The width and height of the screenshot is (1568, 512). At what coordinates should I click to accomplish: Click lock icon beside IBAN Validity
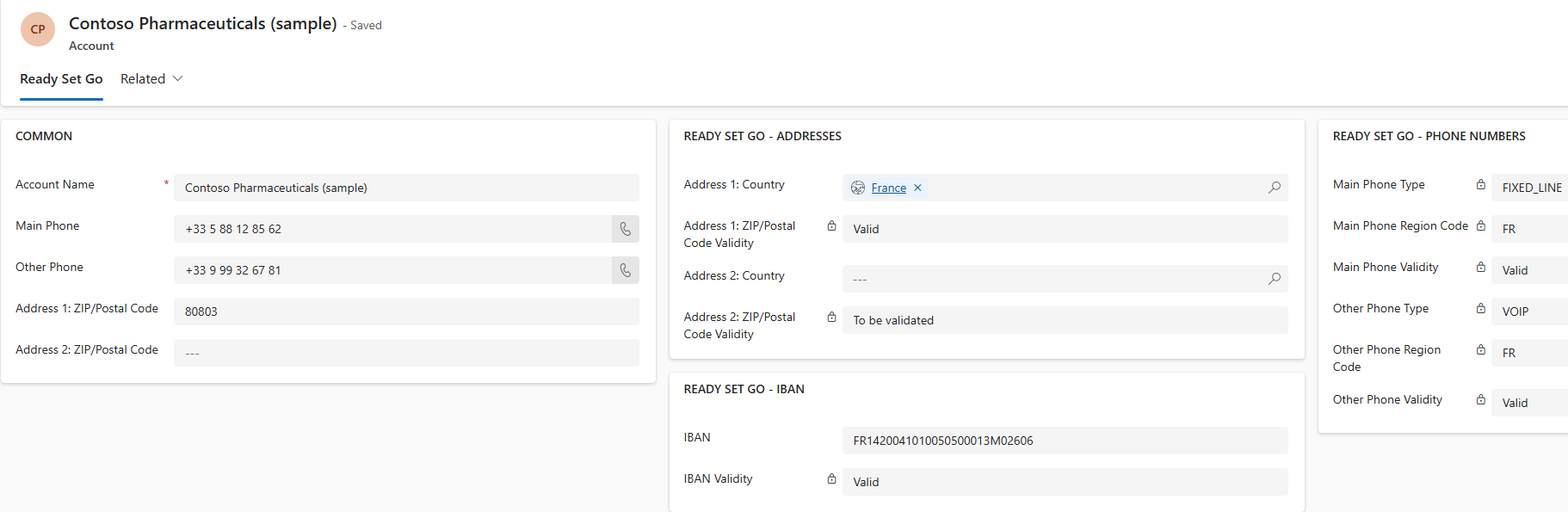tap(831, 478)
